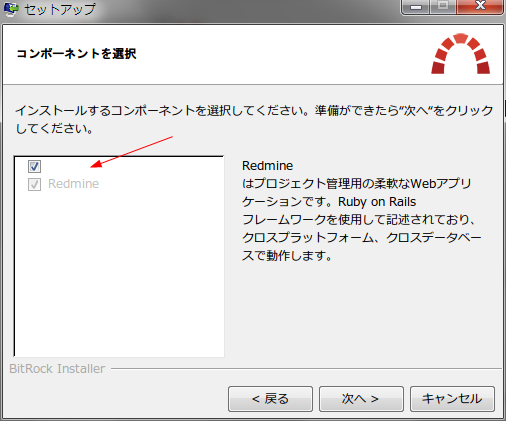Toggle the greyed Redmine component checkbox
Screen dimensions: 506x421
[x=34, y=184]
